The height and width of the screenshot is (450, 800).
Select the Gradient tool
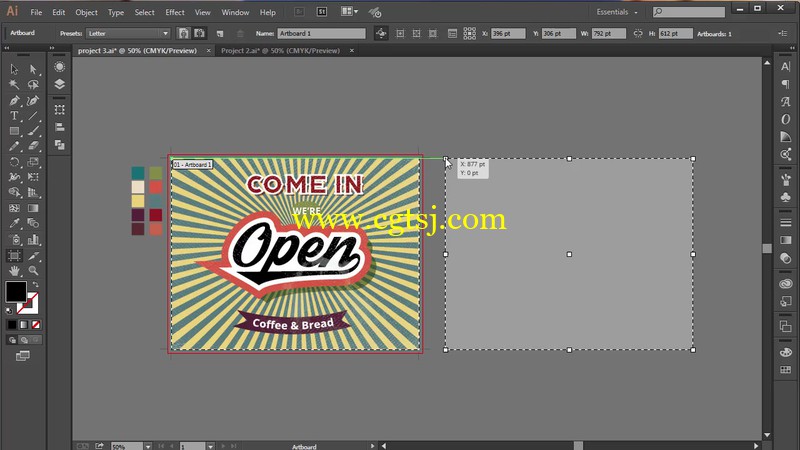pyautogui.click(x=33, y=208)
